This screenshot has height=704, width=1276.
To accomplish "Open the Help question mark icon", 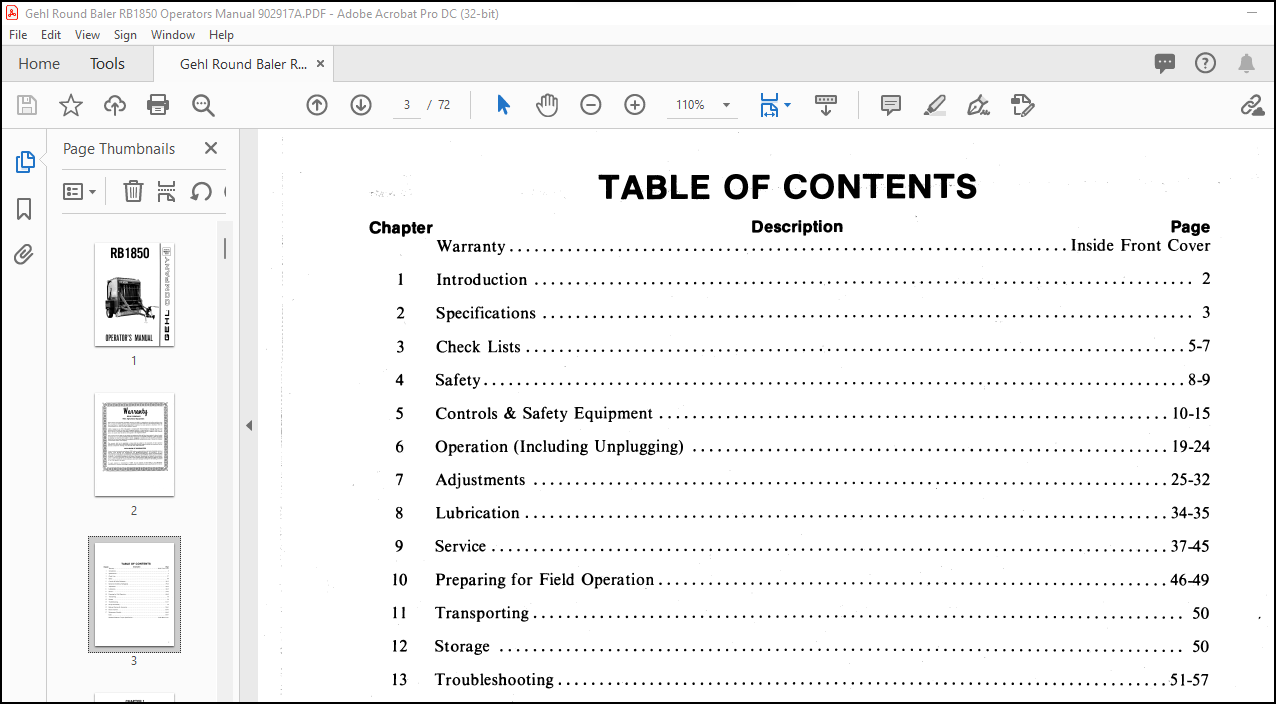I will [x=1206, y=63].
